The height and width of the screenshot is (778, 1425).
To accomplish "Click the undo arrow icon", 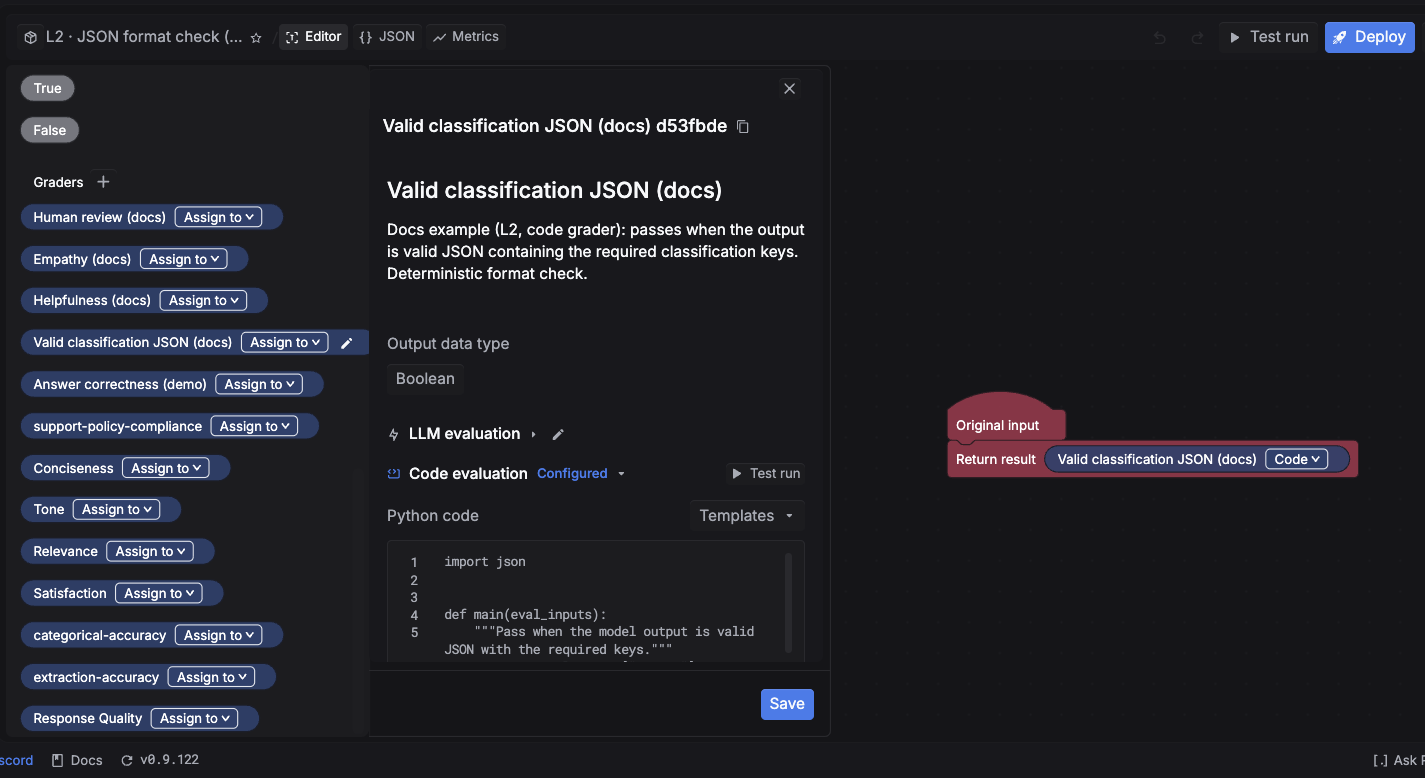I will (x=1160, y=37).
